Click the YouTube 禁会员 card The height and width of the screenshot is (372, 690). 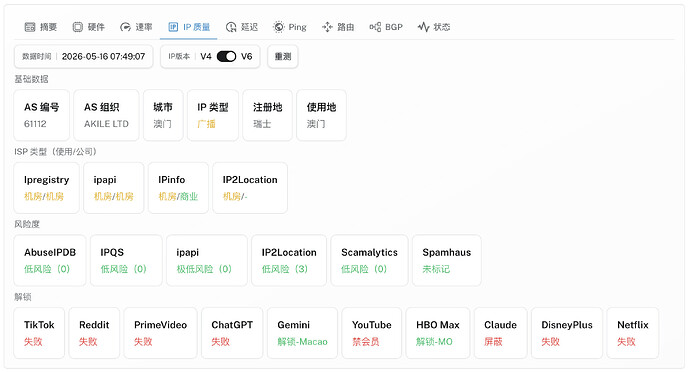[371, 333]
